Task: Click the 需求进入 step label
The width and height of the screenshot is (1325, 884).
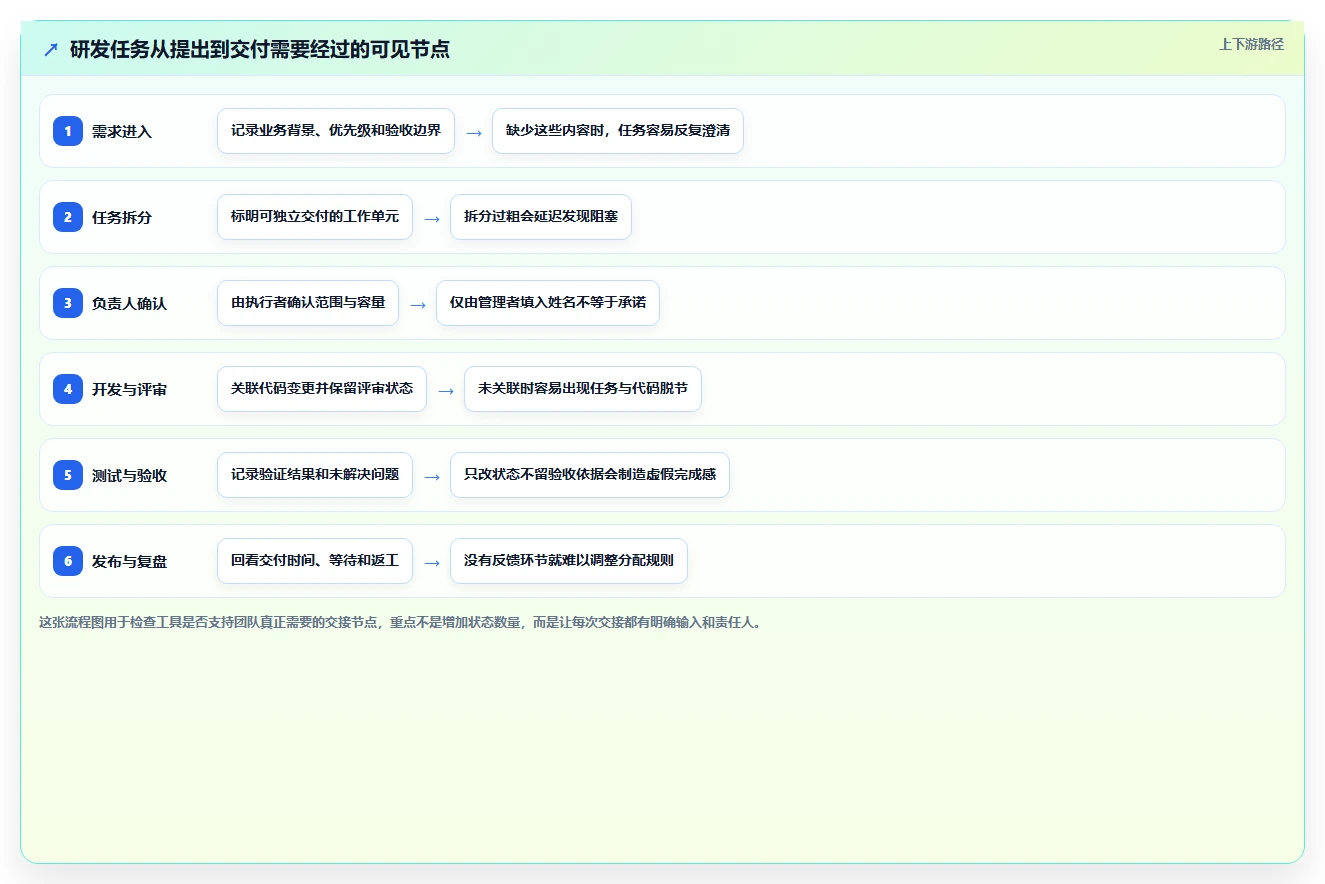Action: 122,131
